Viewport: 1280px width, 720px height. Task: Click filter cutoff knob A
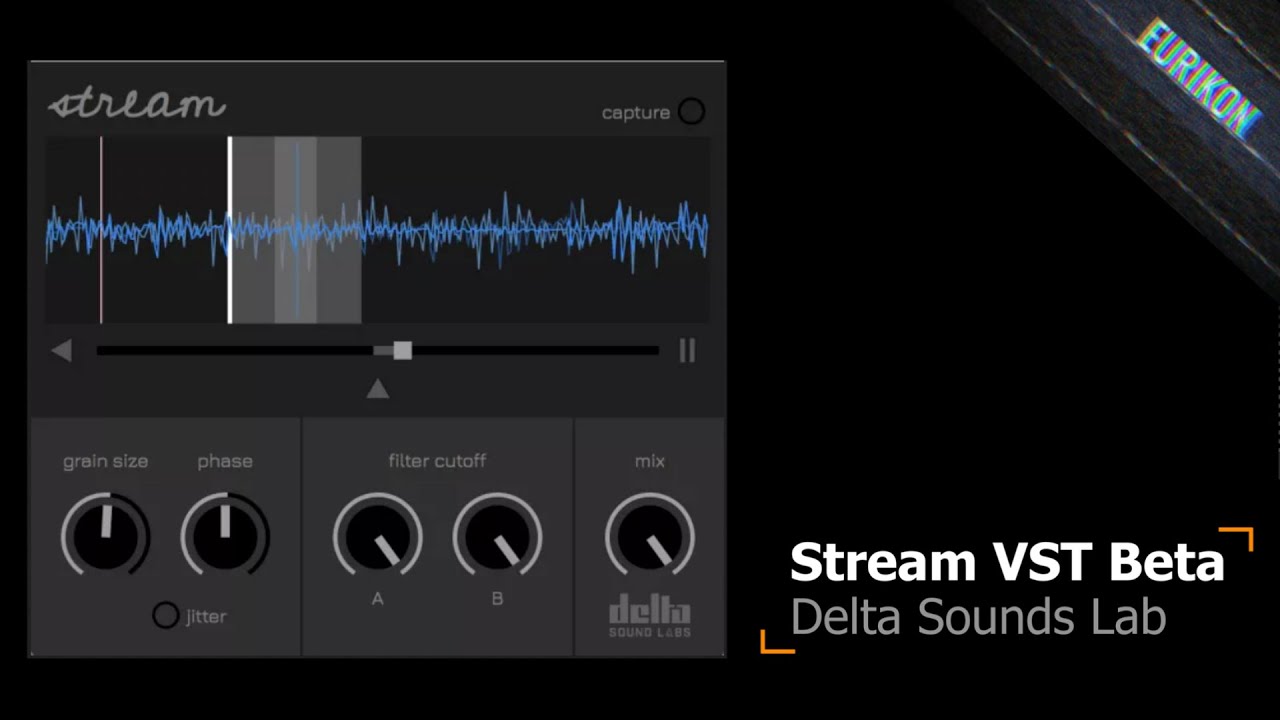point(377,536)
